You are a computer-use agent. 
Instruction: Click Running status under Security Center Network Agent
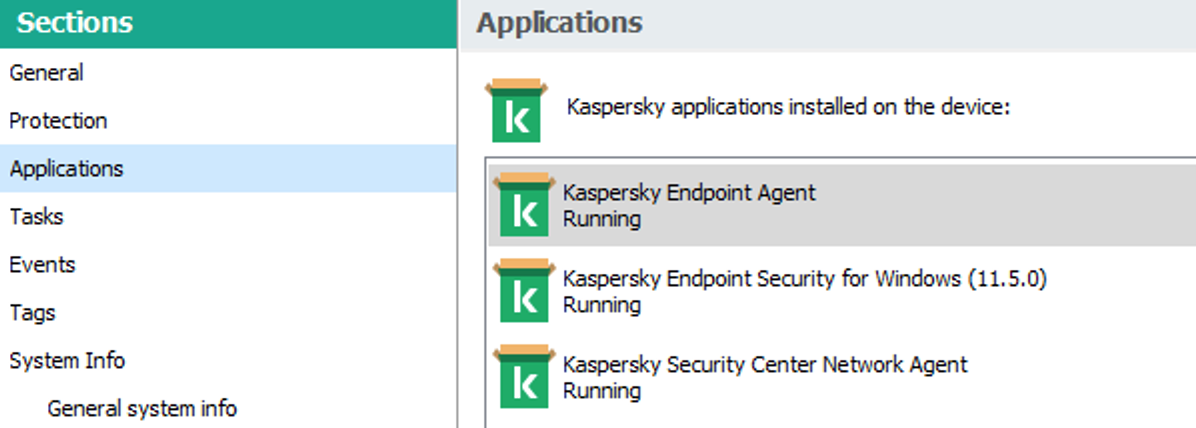pyautogui.click(x=602, y=390)
